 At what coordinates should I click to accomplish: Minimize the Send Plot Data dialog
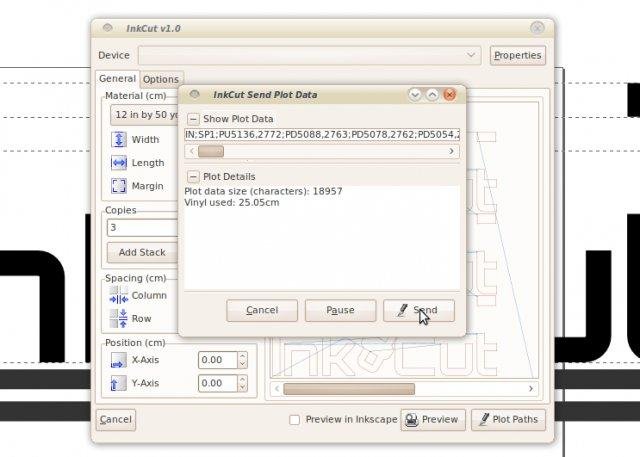(x=415, y=95)
